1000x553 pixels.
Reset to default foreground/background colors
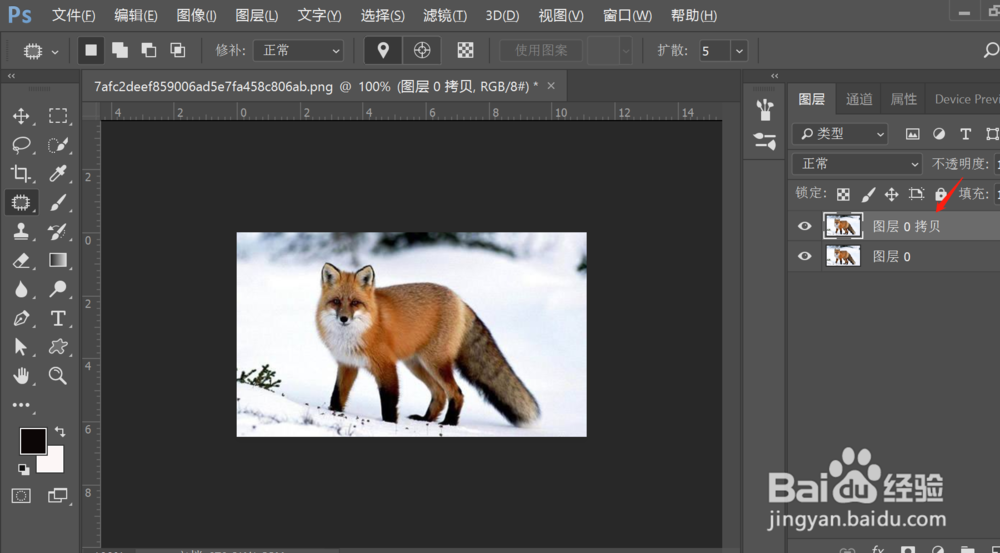coord(24,469)
